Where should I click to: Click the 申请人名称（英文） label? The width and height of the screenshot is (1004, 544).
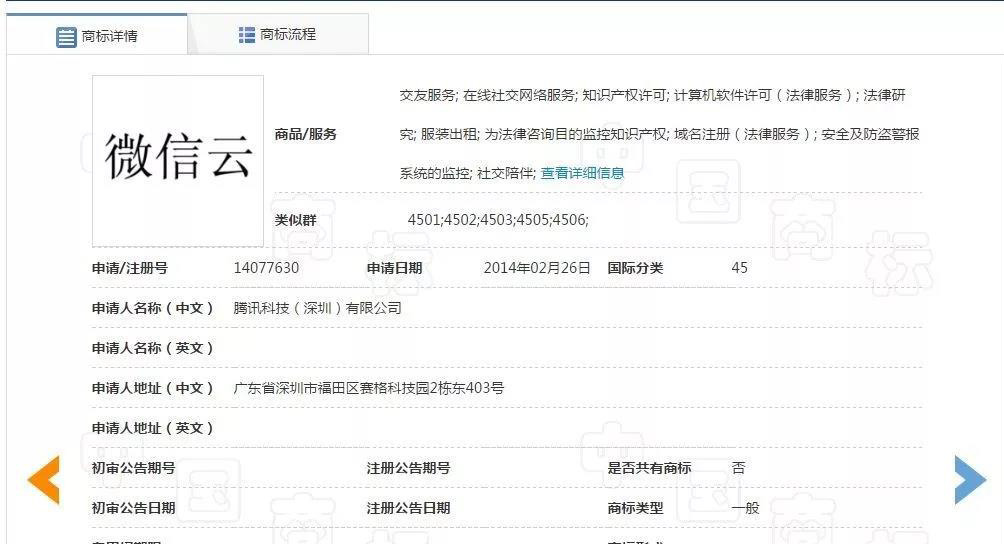152,348
